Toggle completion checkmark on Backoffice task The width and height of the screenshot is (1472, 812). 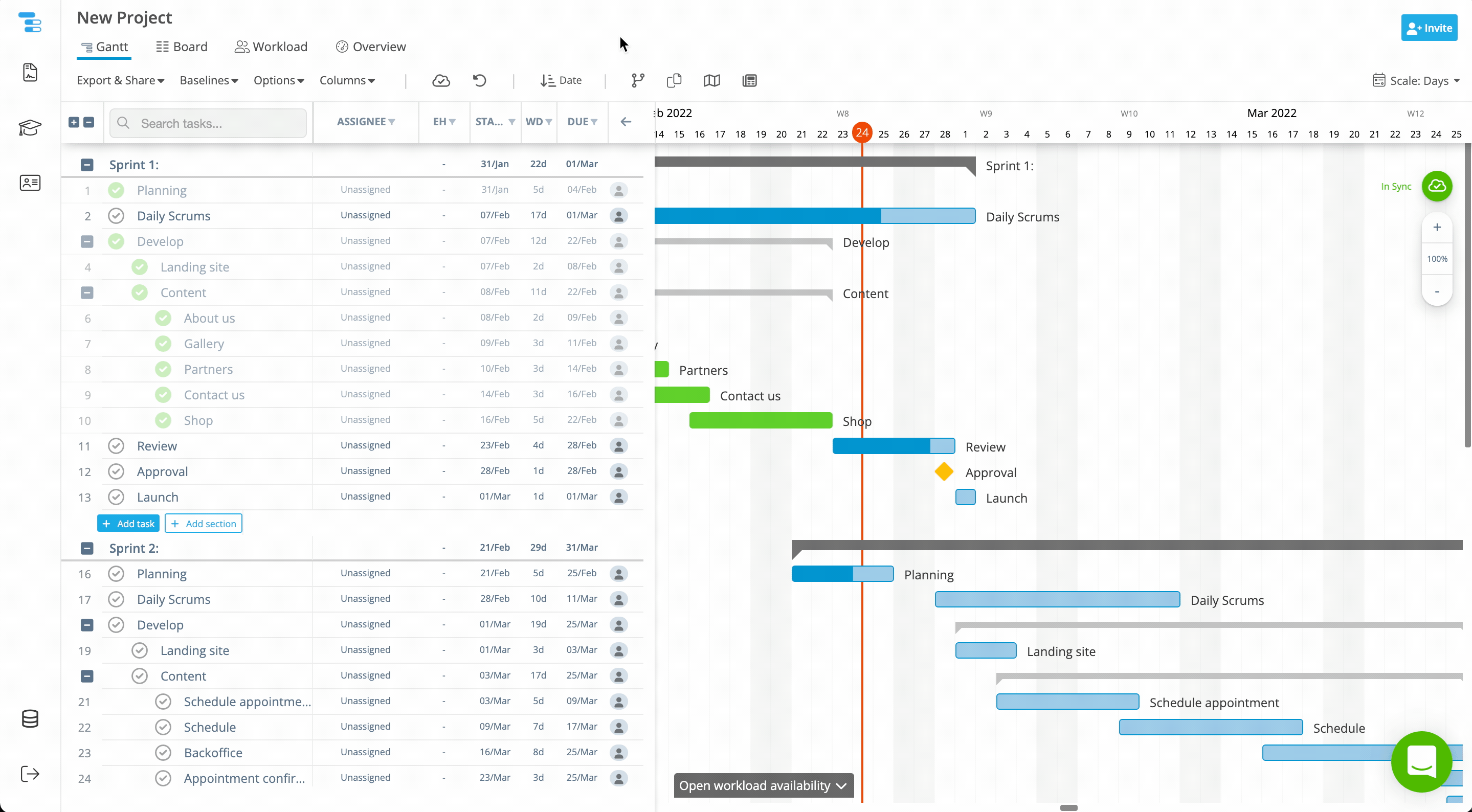[x=163, y=753]
